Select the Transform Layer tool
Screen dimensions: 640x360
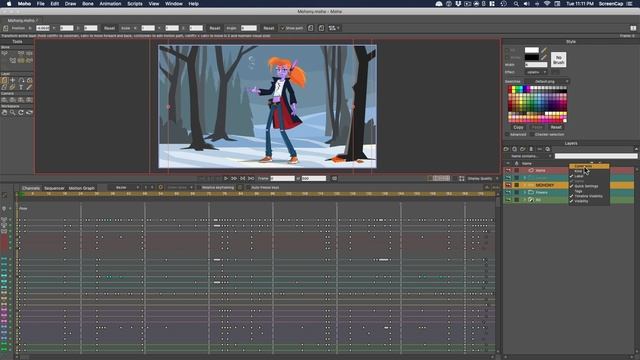point(4,80)
